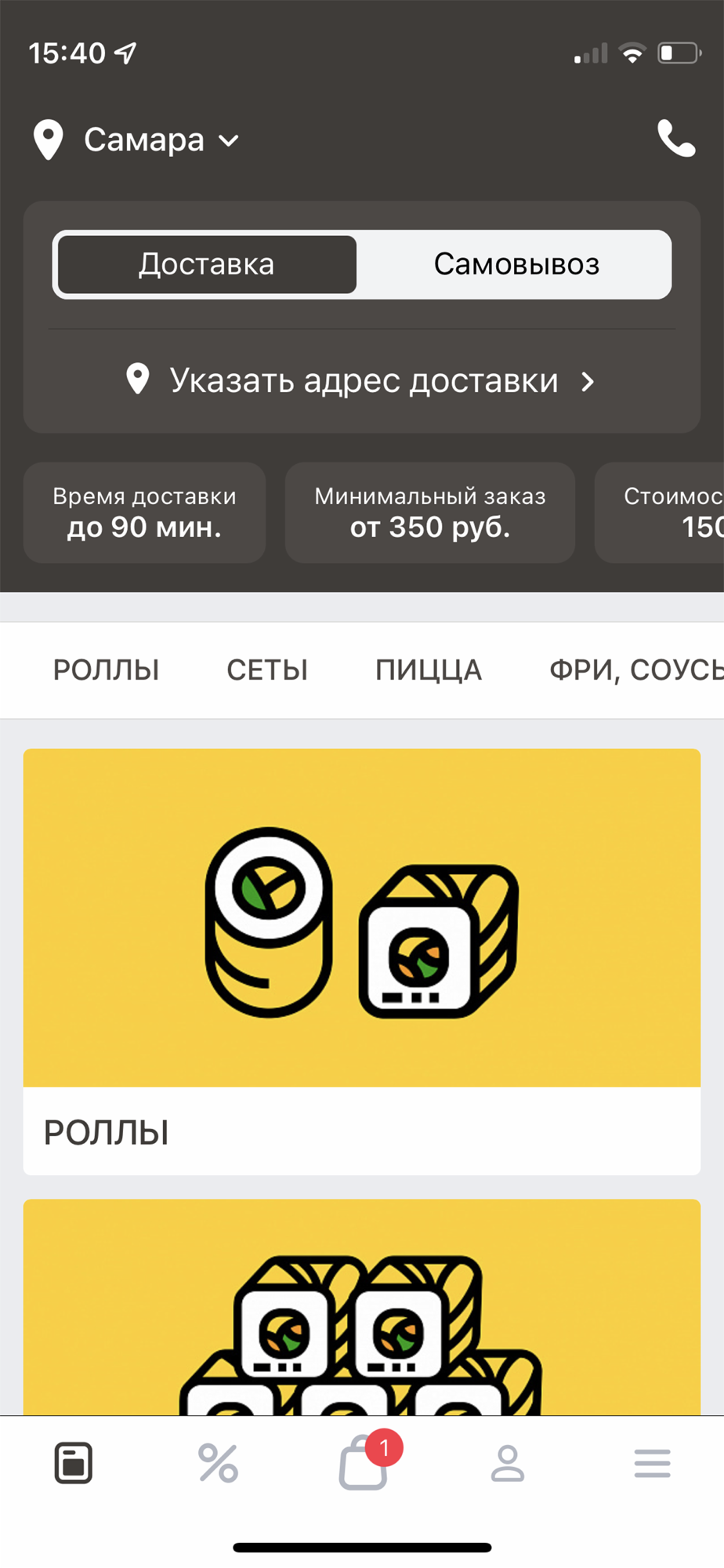Select the РОЛЛЫ category tab
This screenshot has width=724, height=1568.
point(107,670)
